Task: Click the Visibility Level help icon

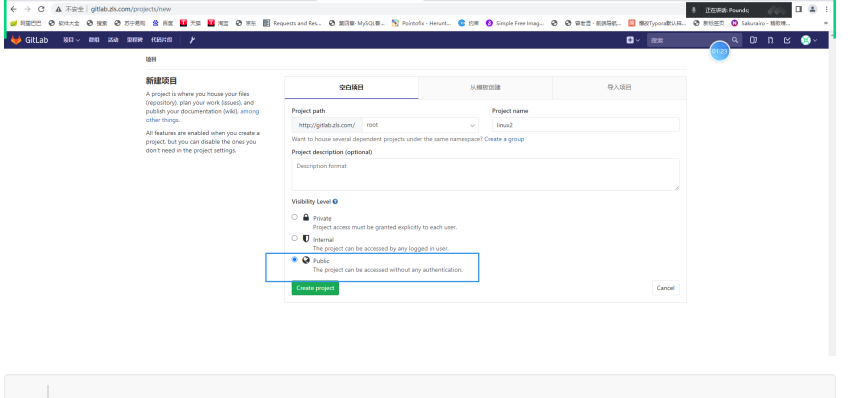Action: [335, 202]
